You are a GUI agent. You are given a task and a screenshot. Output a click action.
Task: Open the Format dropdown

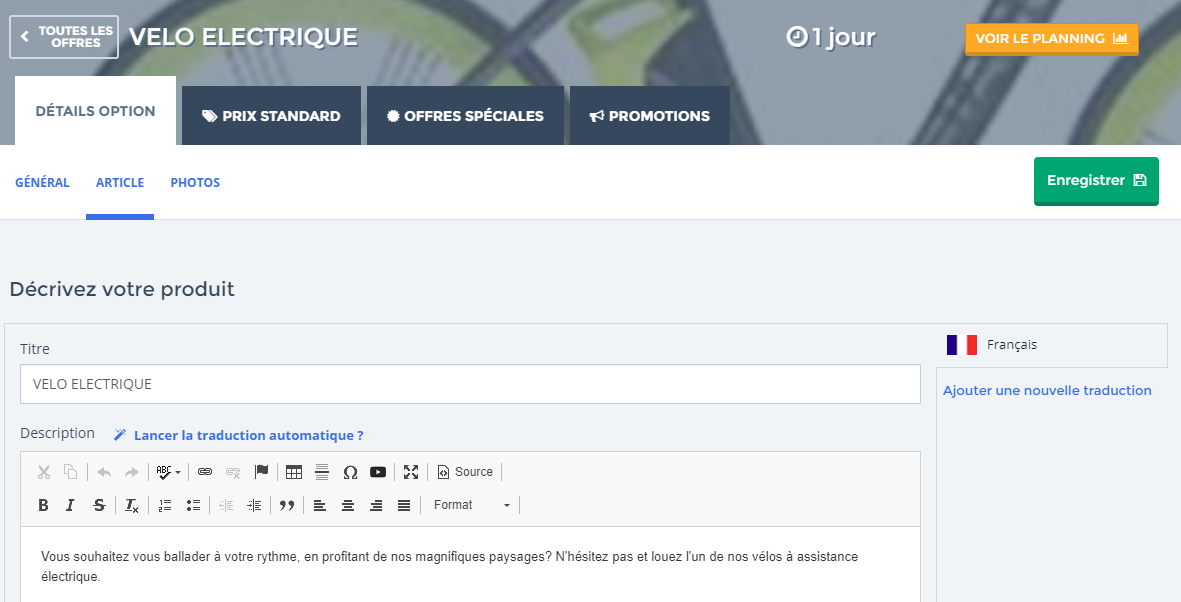click(471, 505)
